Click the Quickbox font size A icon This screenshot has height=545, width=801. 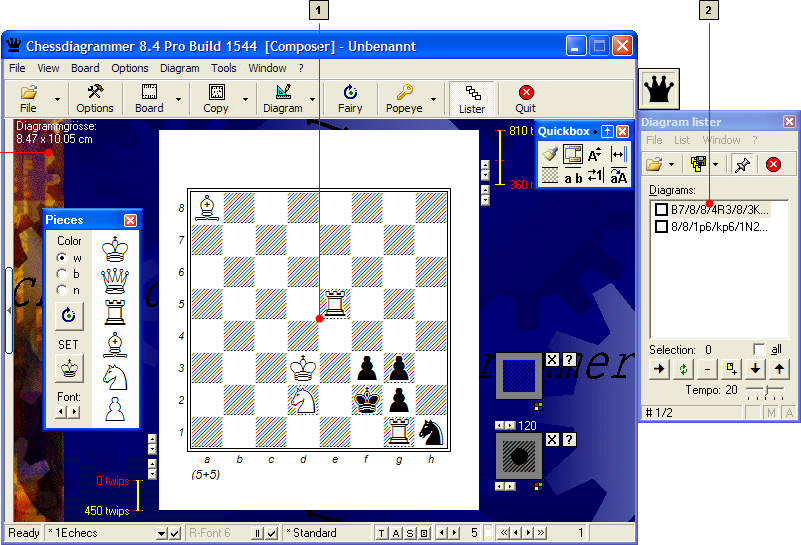[594, 154]
